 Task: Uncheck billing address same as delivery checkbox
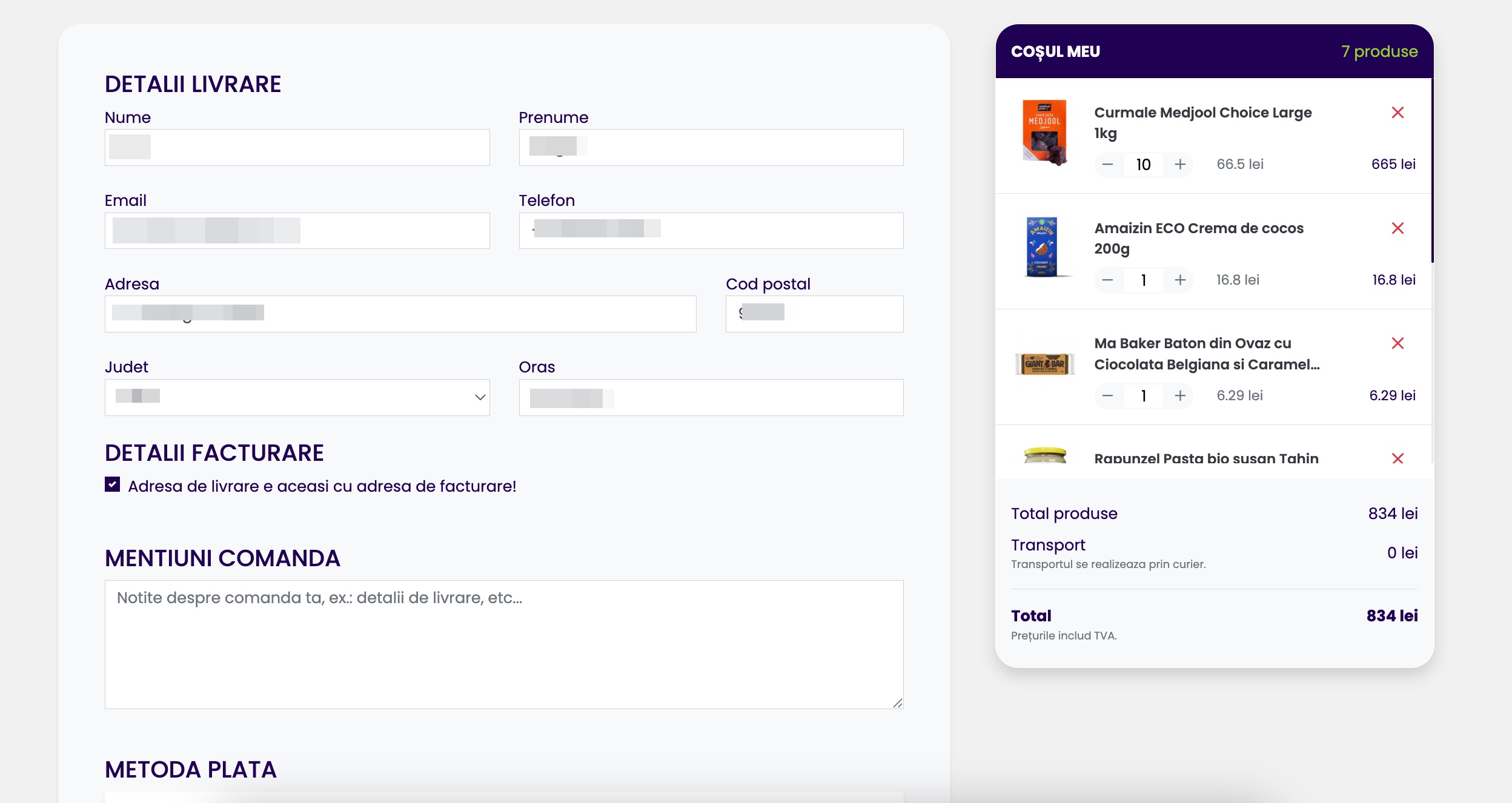point(112,484)
